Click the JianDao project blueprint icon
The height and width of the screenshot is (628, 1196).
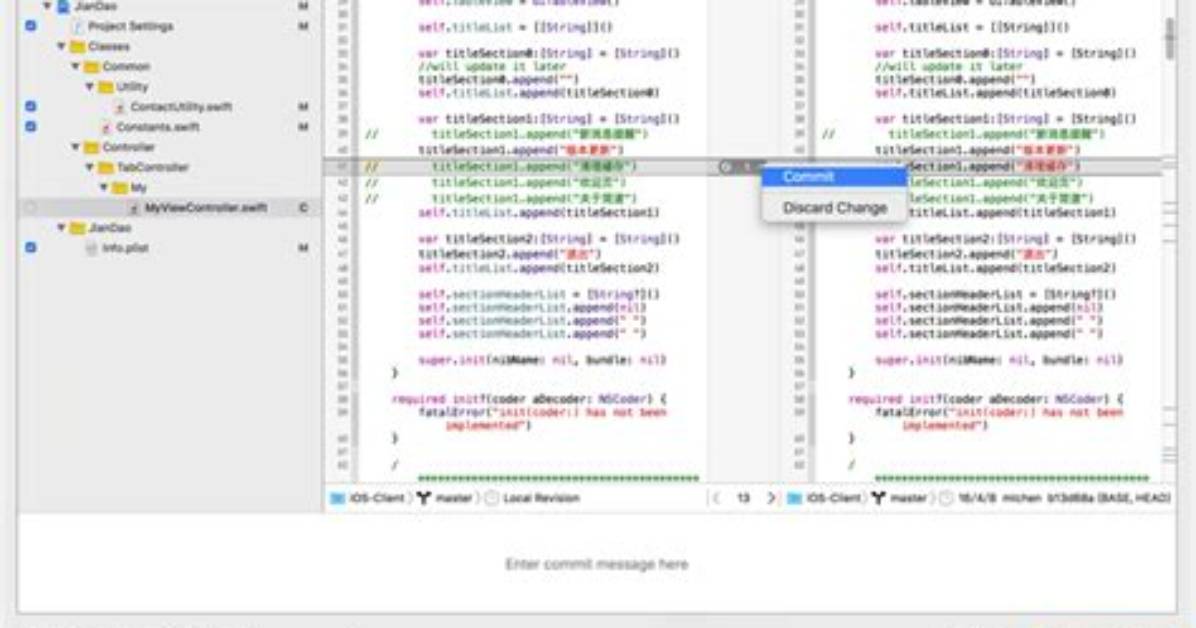64,6
